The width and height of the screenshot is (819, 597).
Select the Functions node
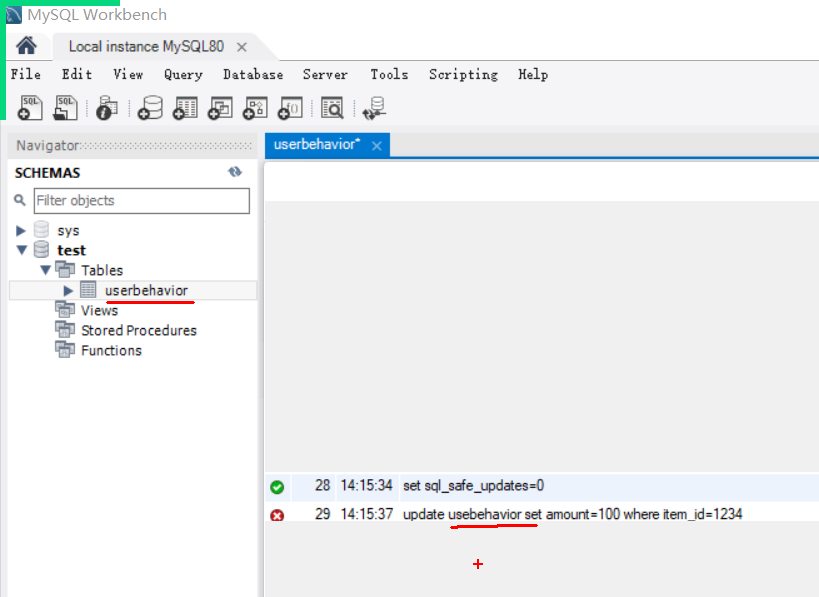tap(111, 350)
